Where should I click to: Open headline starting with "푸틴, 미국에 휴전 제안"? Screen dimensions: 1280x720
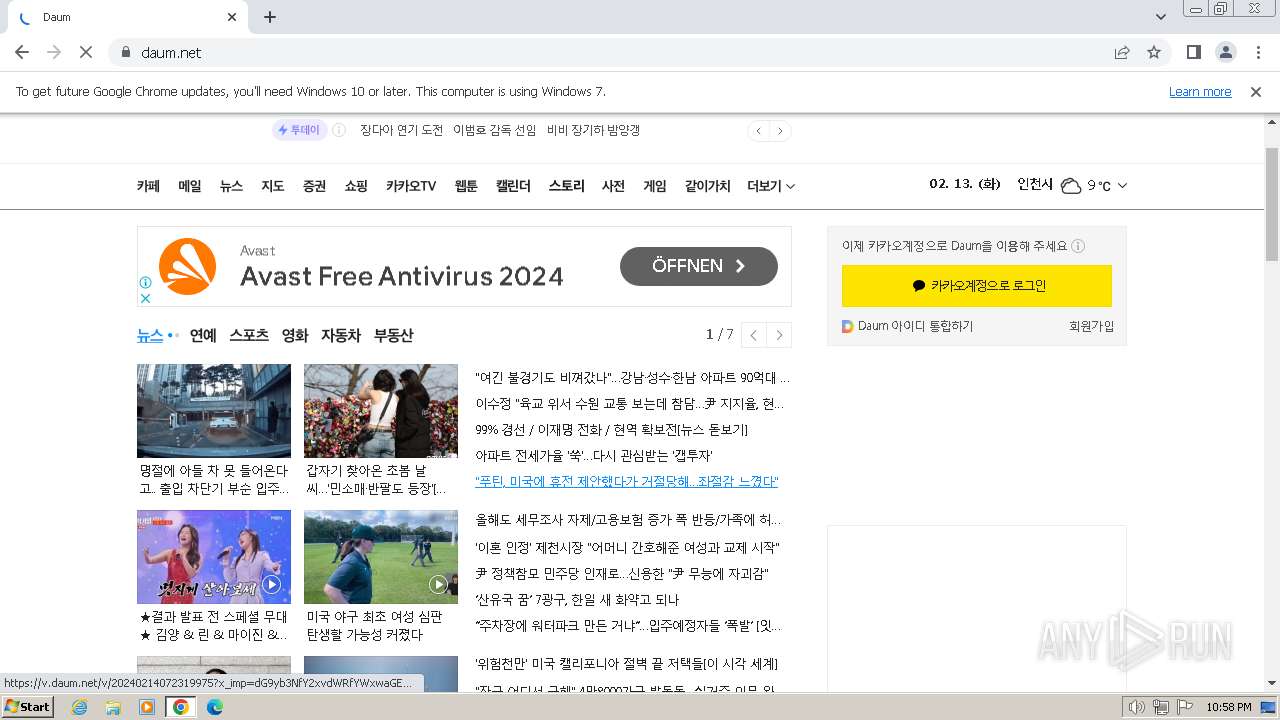click(627, 482)
